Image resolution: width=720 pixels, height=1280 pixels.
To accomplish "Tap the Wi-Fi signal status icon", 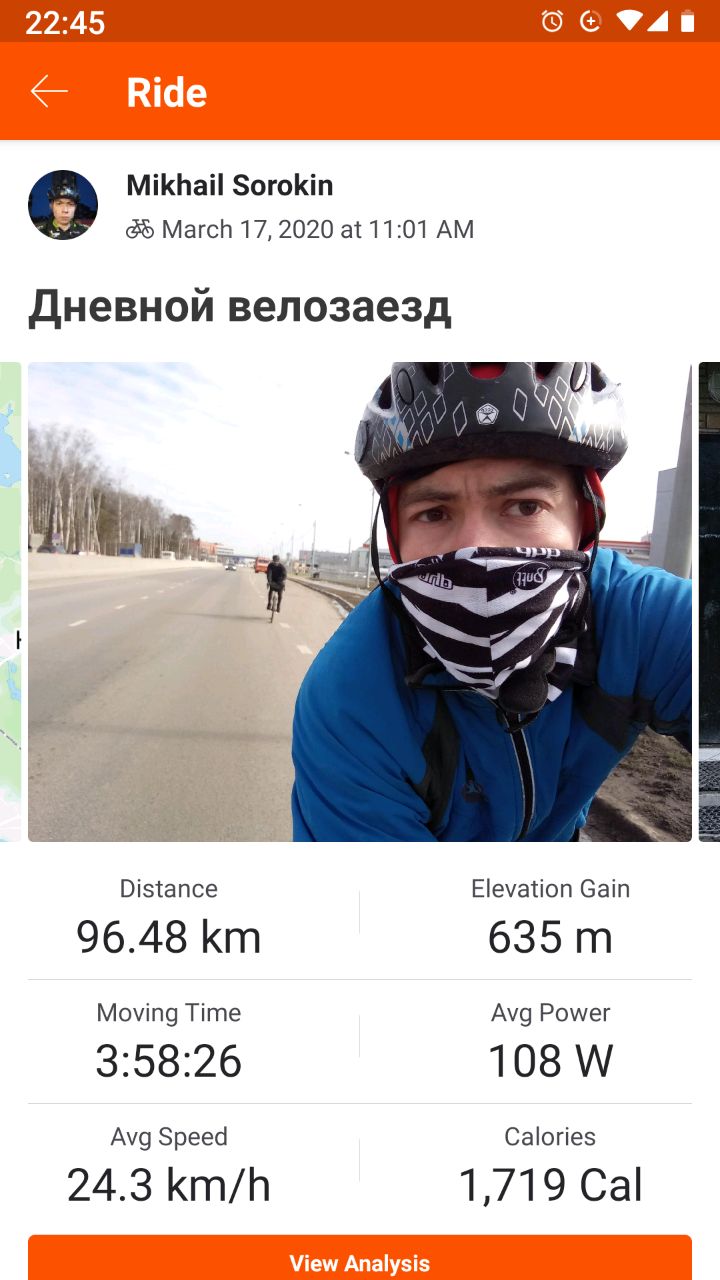I will tap(629, 21).
